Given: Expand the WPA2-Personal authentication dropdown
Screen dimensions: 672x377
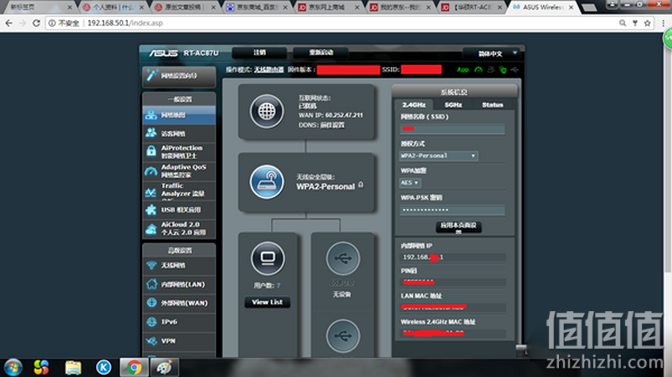Looking at the screenshot, I should pos(438,156).
